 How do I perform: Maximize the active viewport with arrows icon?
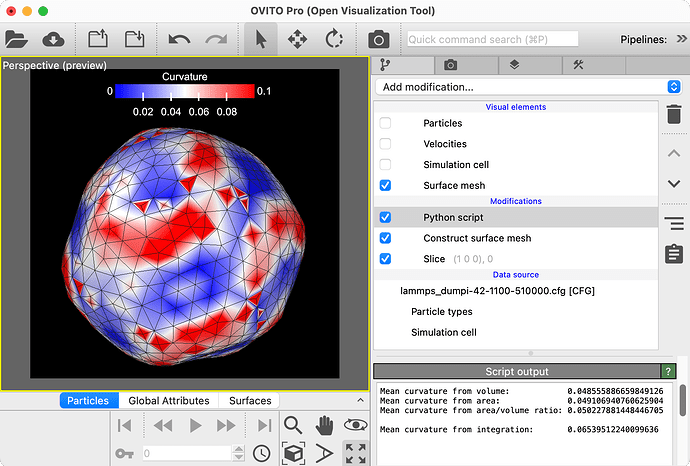tap(356, 453)
